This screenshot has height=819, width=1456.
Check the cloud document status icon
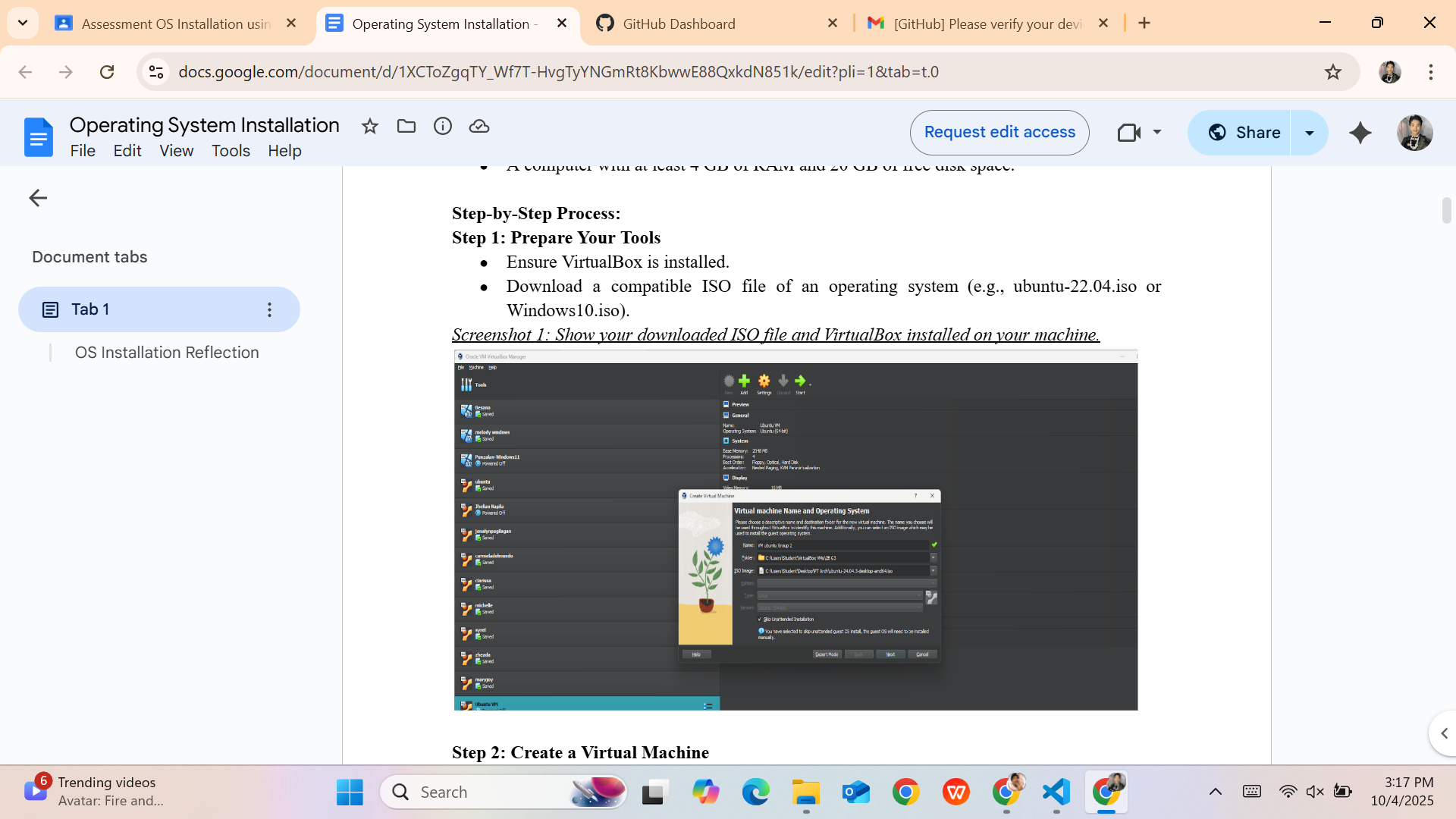tap(479, 127)
